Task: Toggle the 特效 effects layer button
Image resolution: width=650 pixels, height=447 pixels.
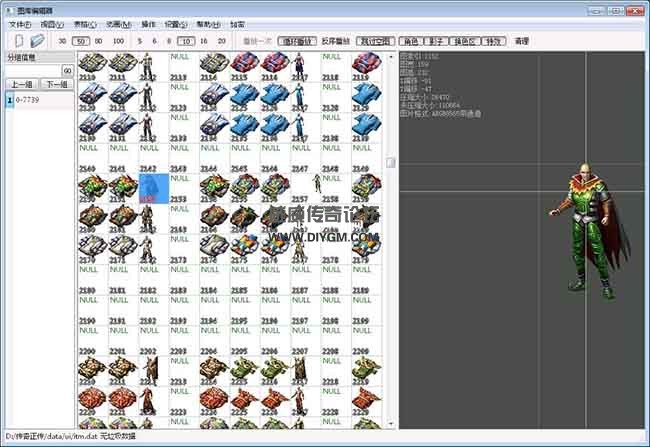Action: [494, 41]
